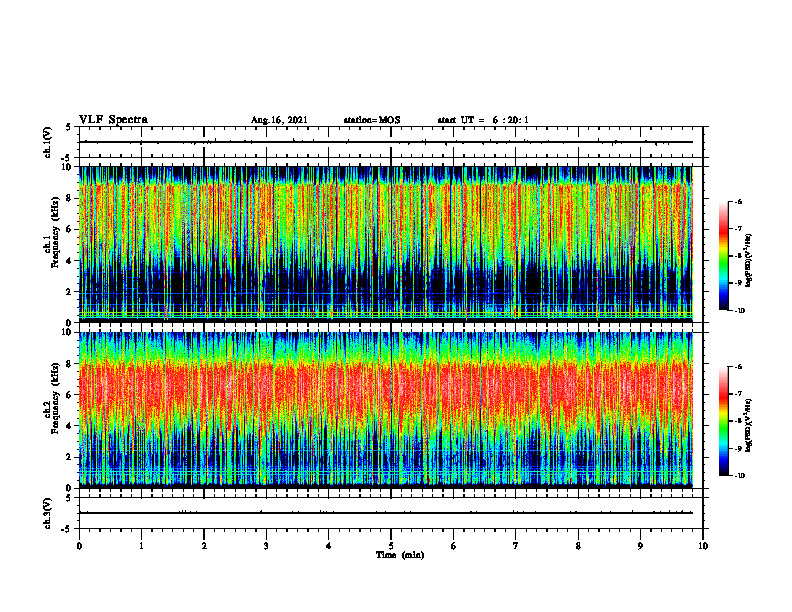Click time axis tick label "0"
792x612 pixels.
coord(79,546)
